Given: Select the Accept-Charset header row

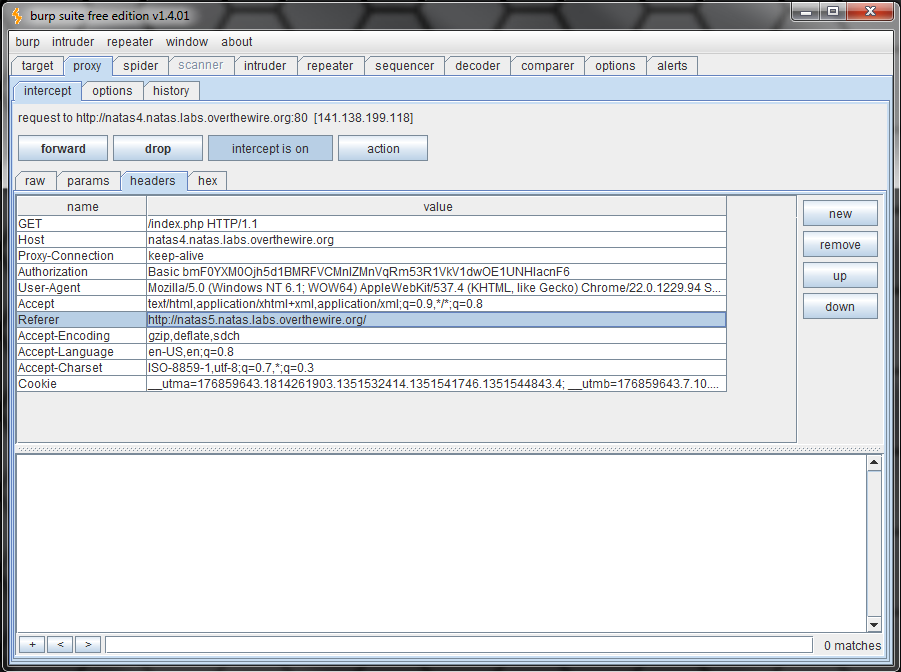Looking at the screenshot, I should tap(82, 368).
